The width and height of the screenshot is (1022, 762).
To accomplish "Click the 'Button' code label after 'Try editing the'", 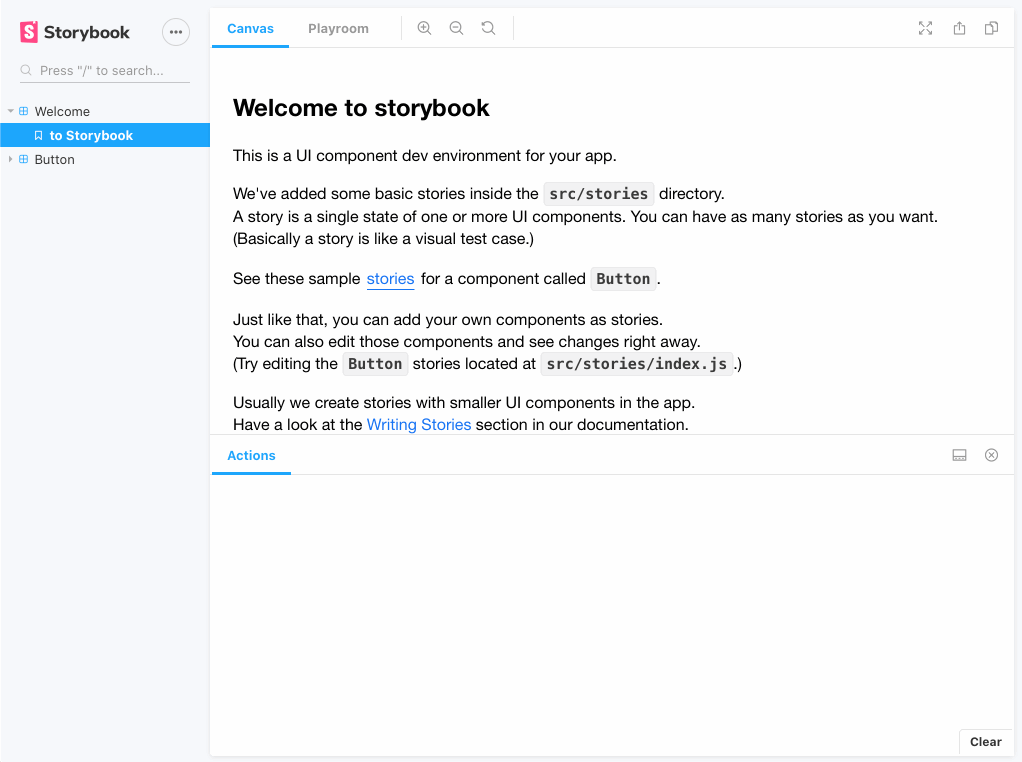I will [375, 364].
